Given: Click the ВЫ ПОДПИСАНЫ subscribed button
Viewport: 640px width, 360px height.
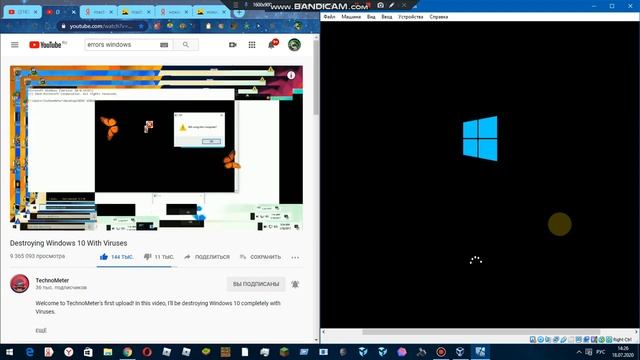Looking at the screenshot, I should 256,284.
